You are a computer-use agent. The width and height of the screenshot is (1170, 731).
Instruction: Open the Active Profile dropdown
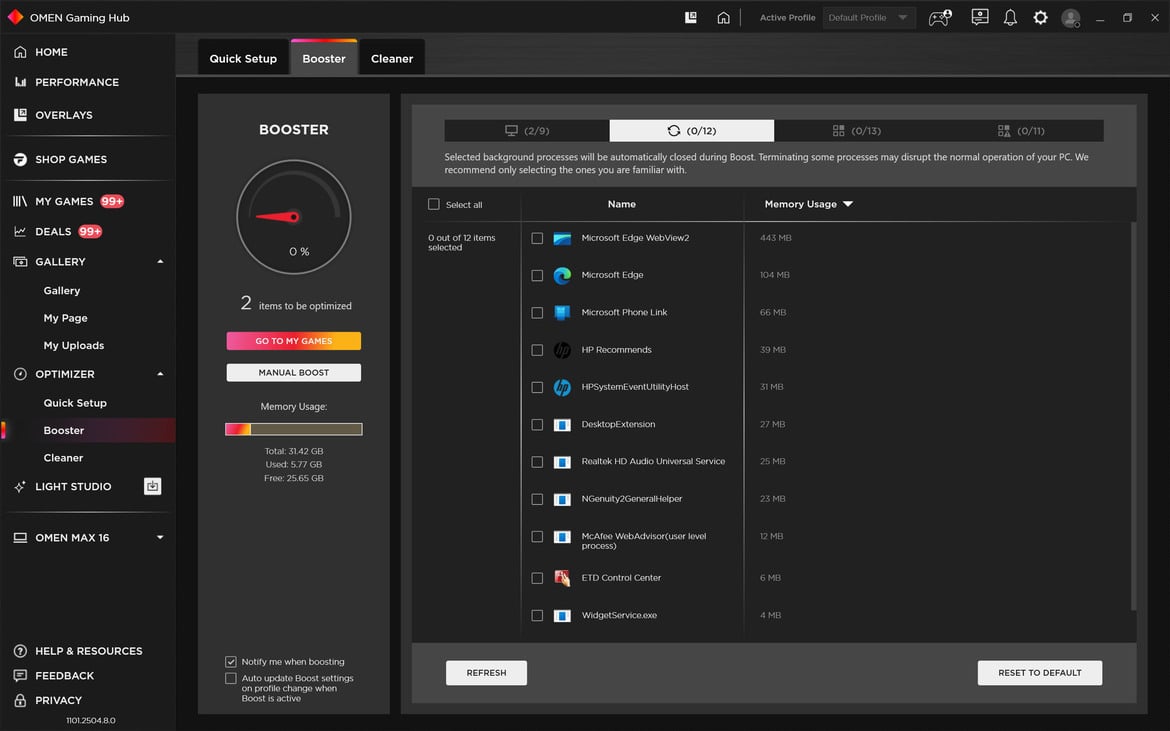click(869, 17)
